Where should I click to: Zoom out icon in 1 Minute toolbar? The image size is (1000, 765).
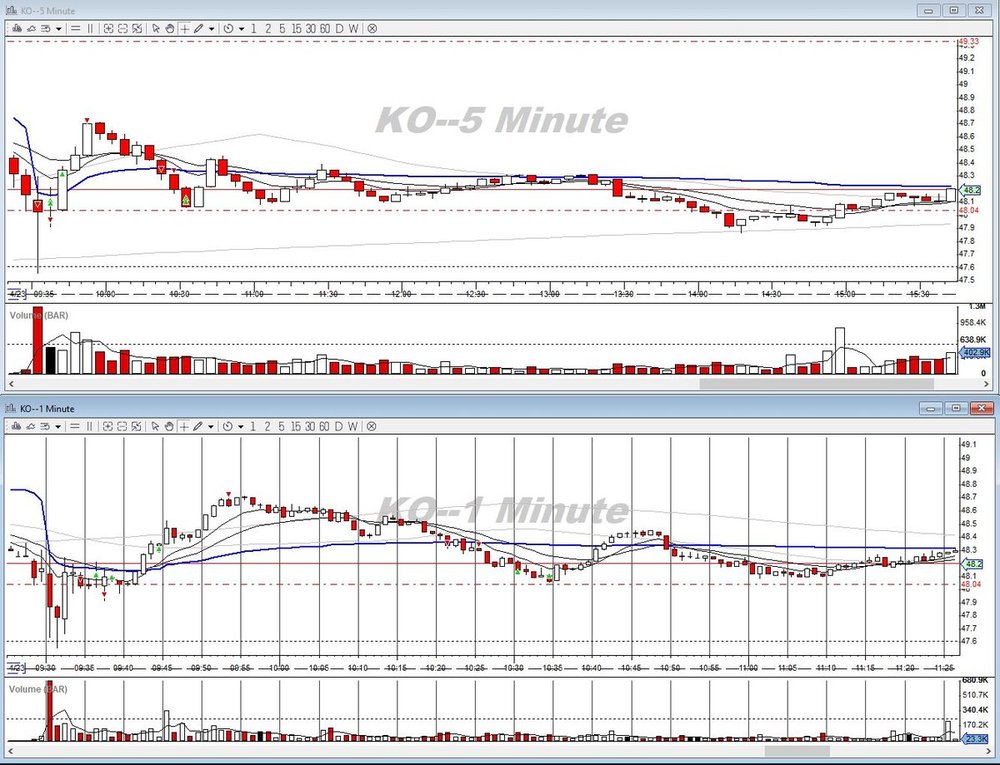122,426
